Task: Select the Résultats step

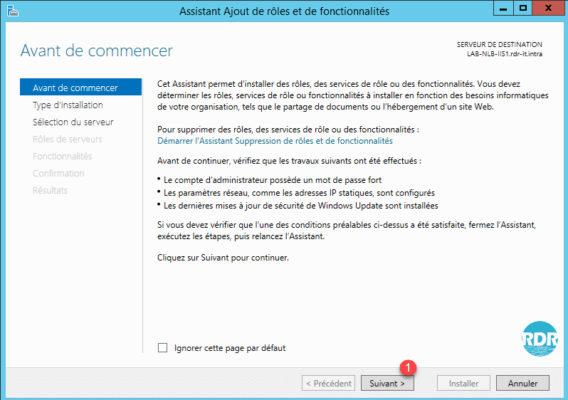Action: (x=50, y=190)
